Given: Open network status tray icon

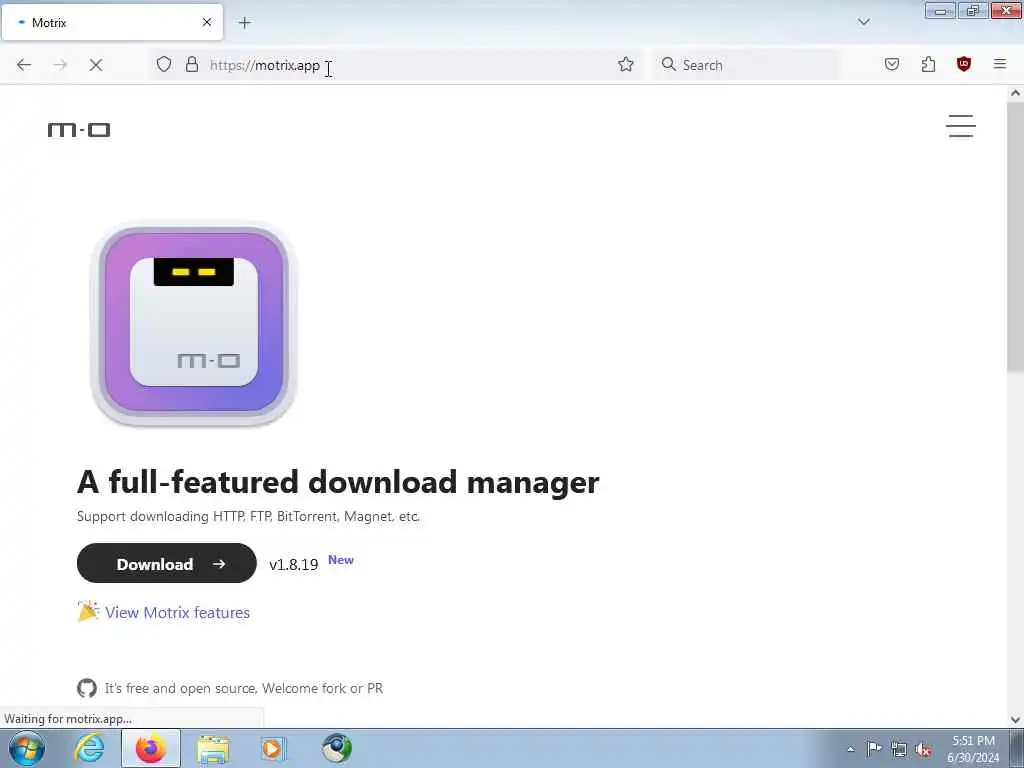Looking at the screenshot, I should click(899, 749).
